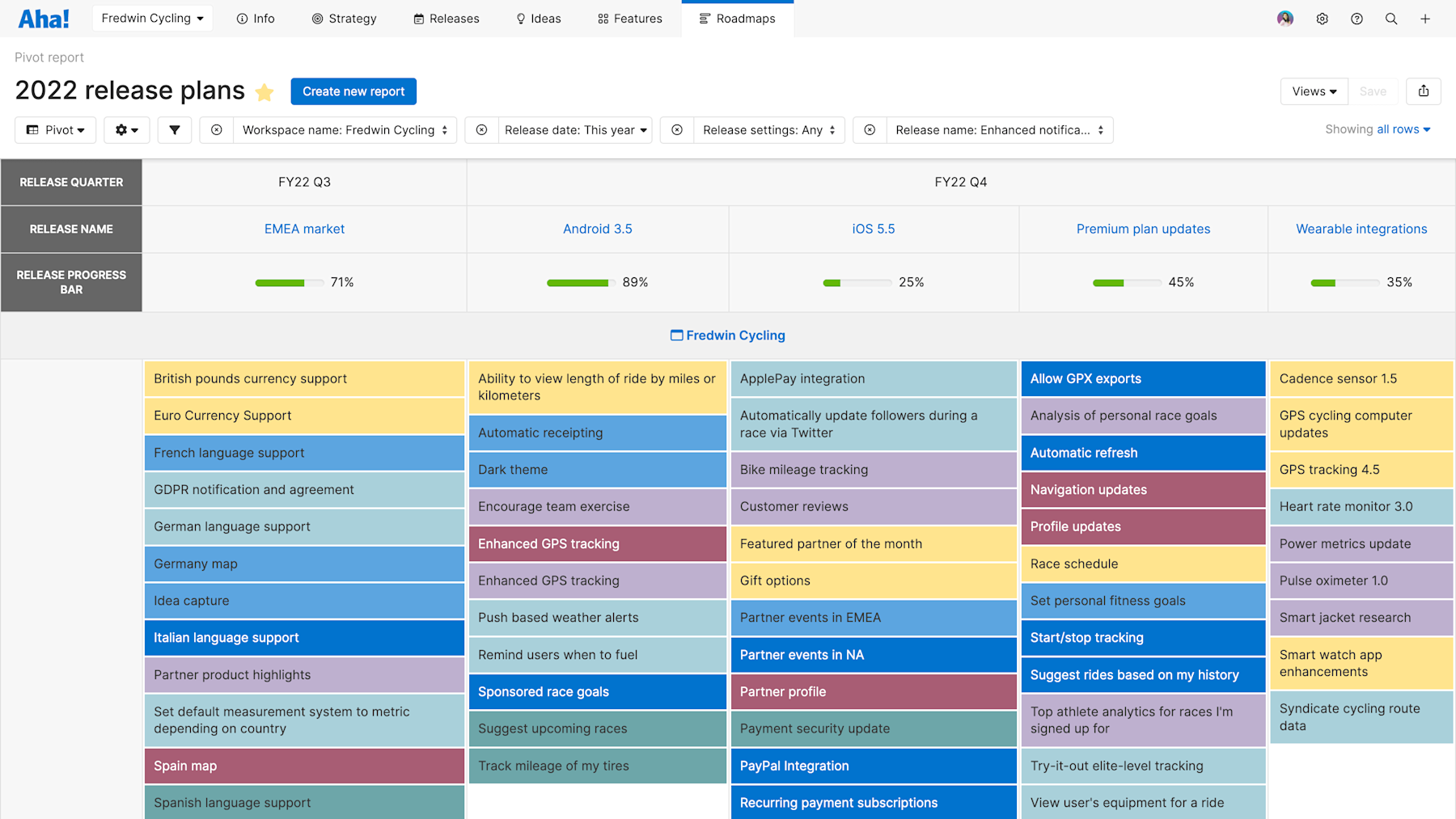The width and height of the screenshot is (1456, 819).
Task: Open the Ideas lightbulb icon
Action: (518, 18)
